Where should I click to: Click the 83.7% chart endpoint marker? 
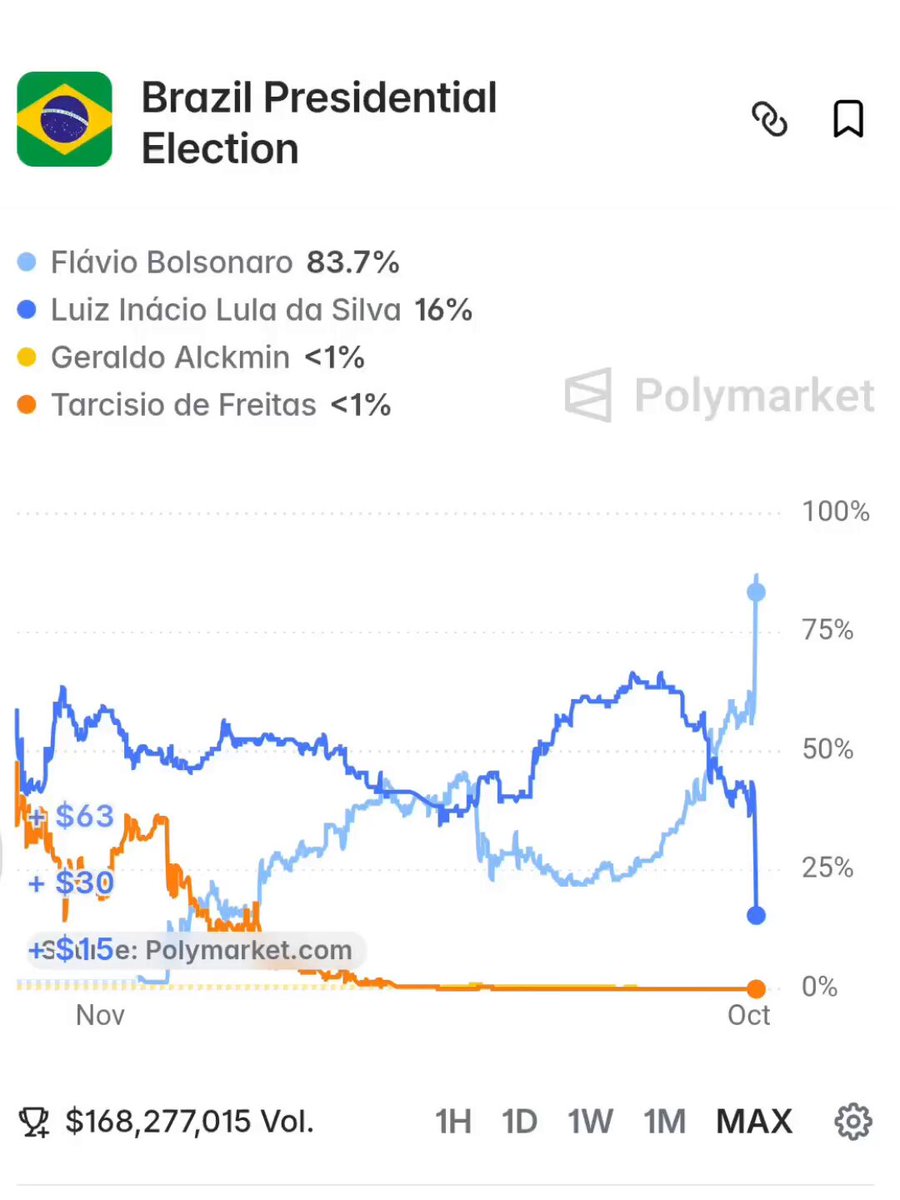tap(756, 592)
